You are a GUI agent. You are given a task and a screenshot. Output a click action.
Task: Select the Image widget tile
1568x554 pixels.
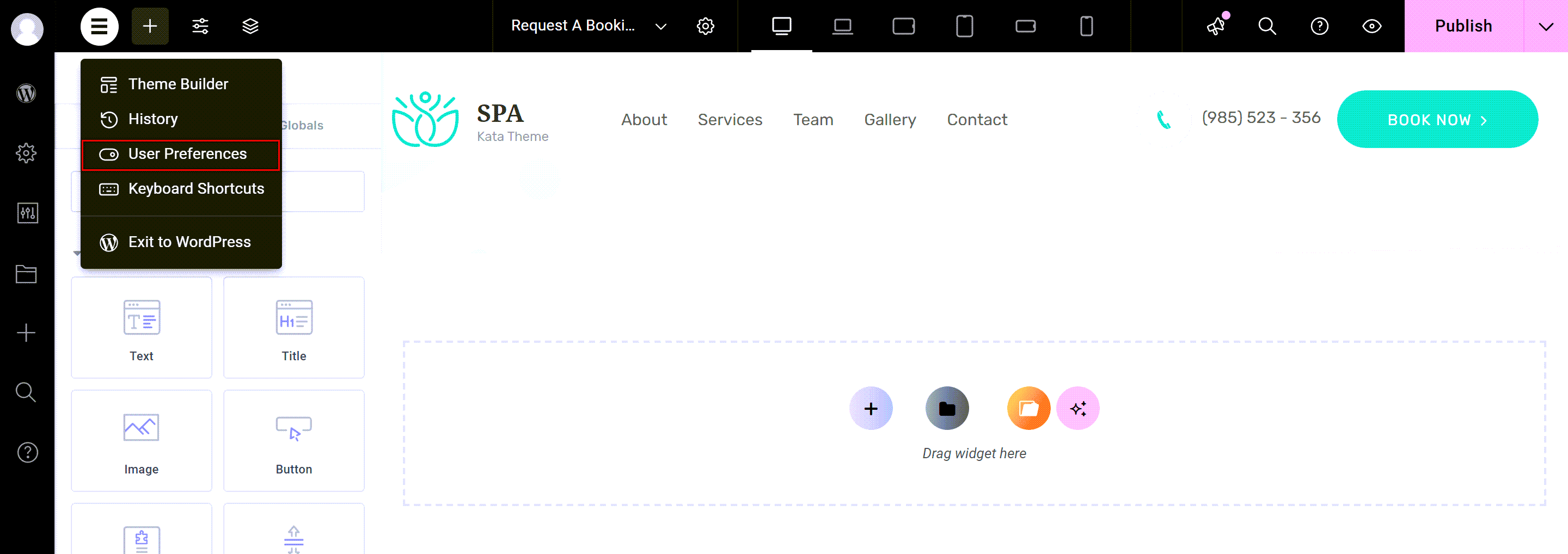click(x=141, y=440)
